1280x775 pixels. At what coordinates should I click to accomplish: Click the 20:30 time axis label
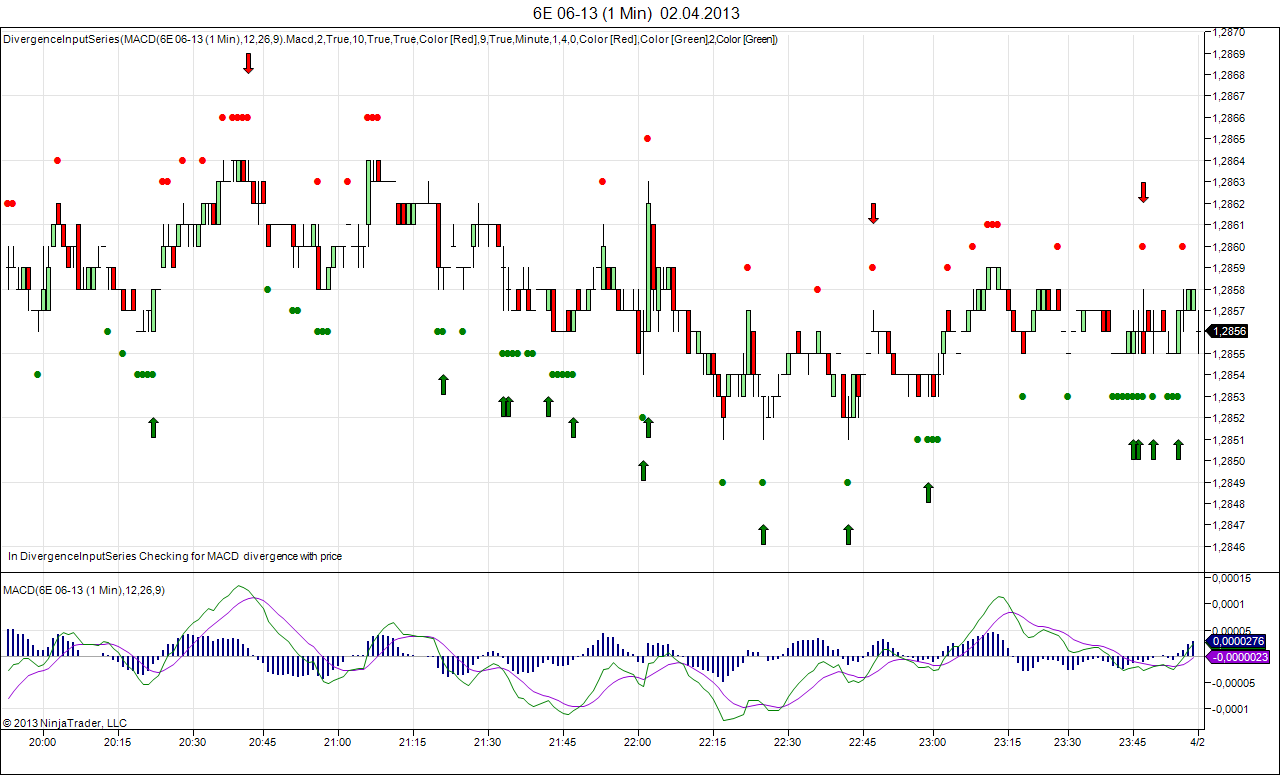tap(192, 742)
